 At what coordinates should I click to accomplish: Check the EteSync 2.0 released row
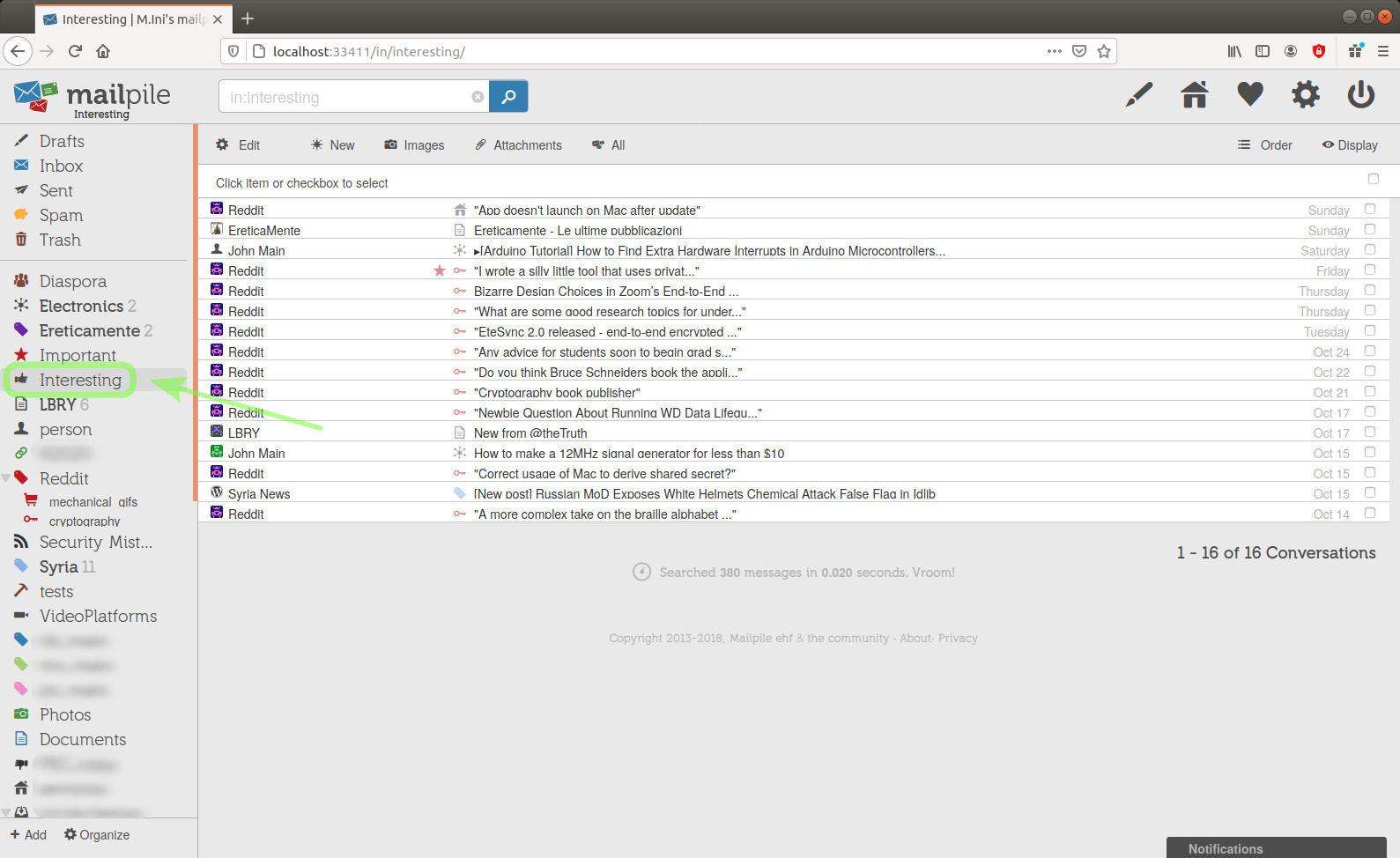click(x=1370, y=330)
